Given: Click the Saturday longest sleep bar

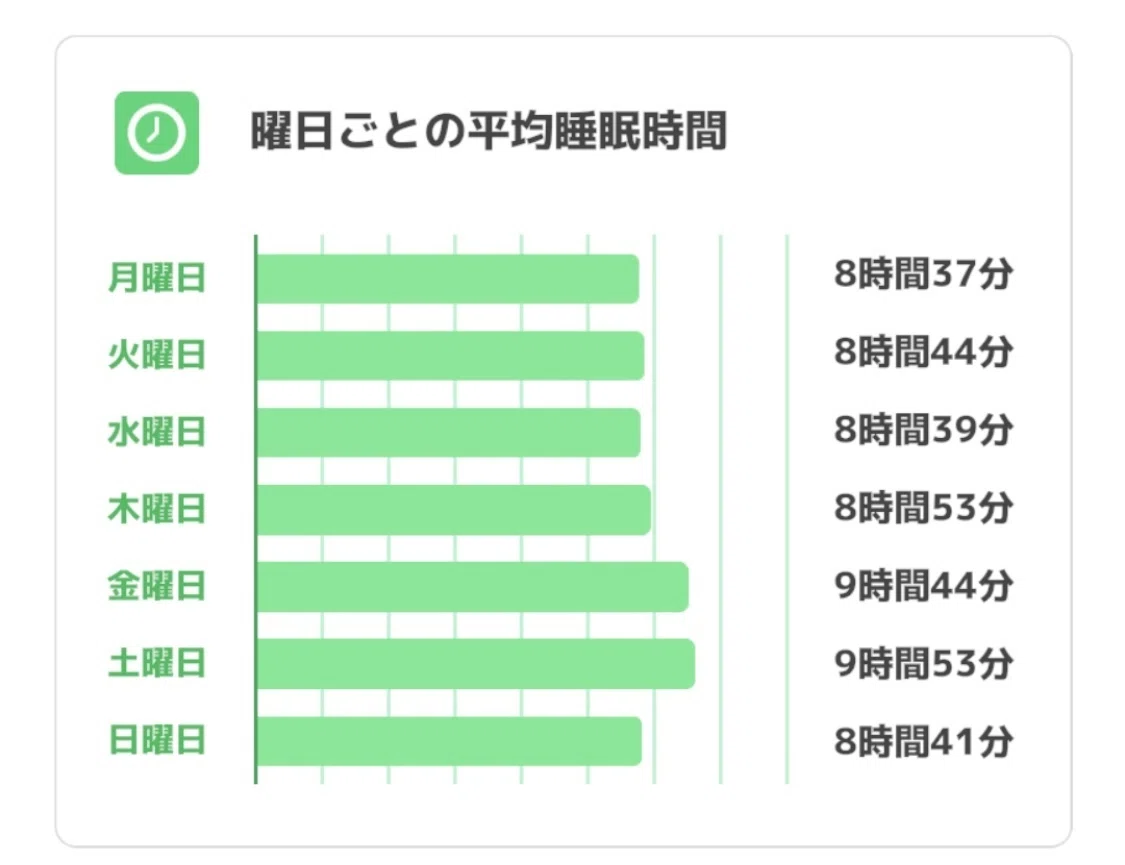Looking at the screenshot, I should 476,663.
